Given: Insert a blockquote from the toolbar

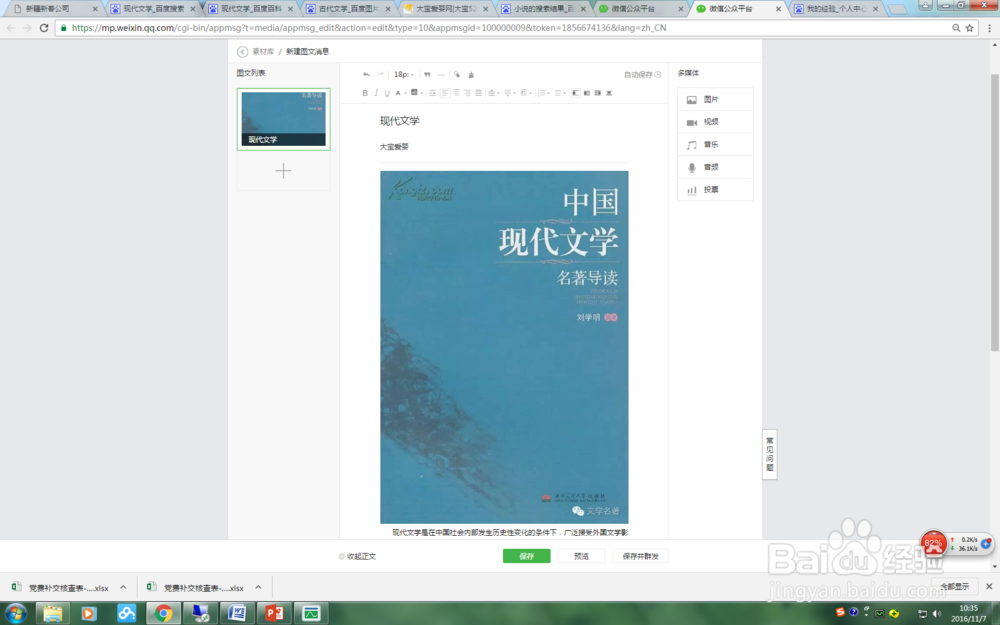Looking at the screenshot, I should 427,74.
